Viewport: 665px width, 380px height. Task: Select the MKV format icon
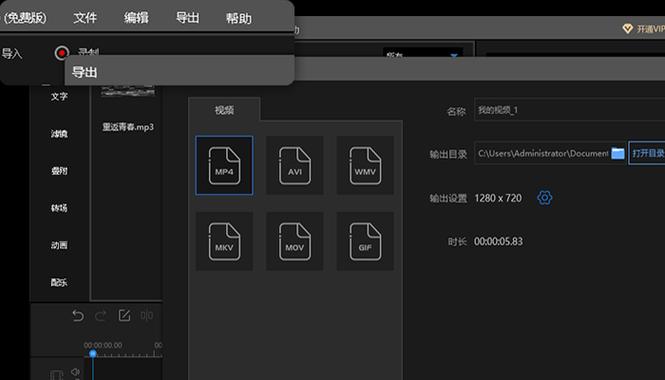coord(224,241)
